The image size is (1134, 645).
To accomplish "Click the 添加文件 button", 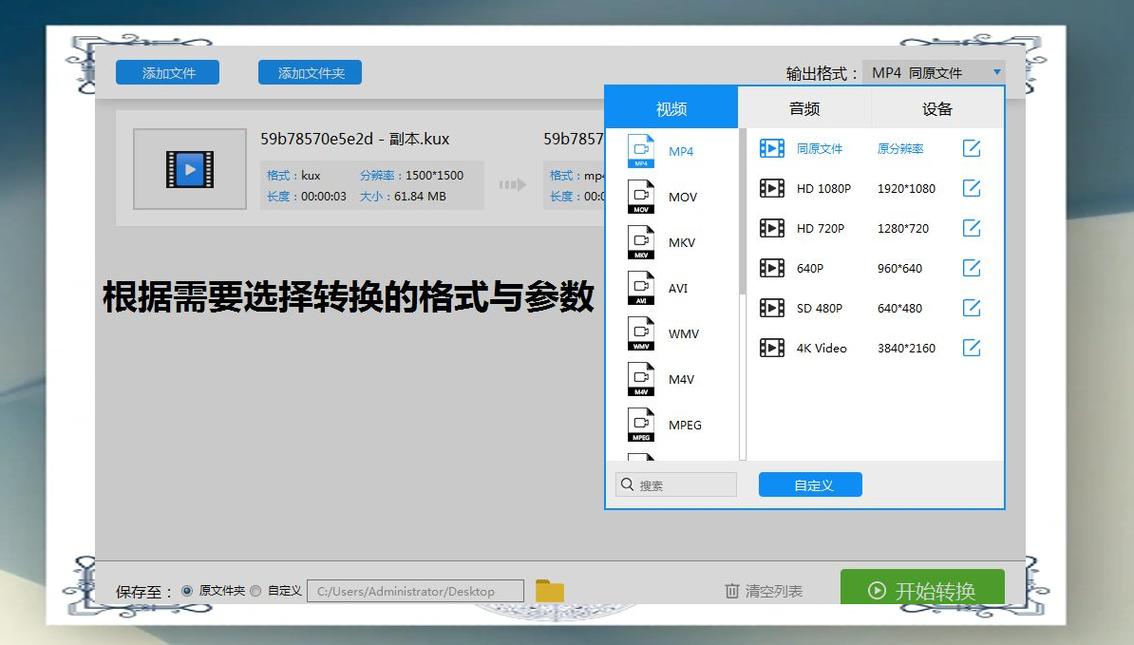I will tap(167, 71).
